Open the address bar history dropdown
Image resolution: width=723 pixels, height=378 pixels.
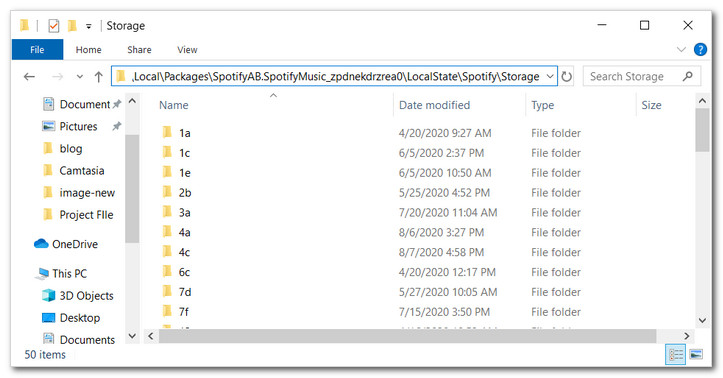[550, 77]
